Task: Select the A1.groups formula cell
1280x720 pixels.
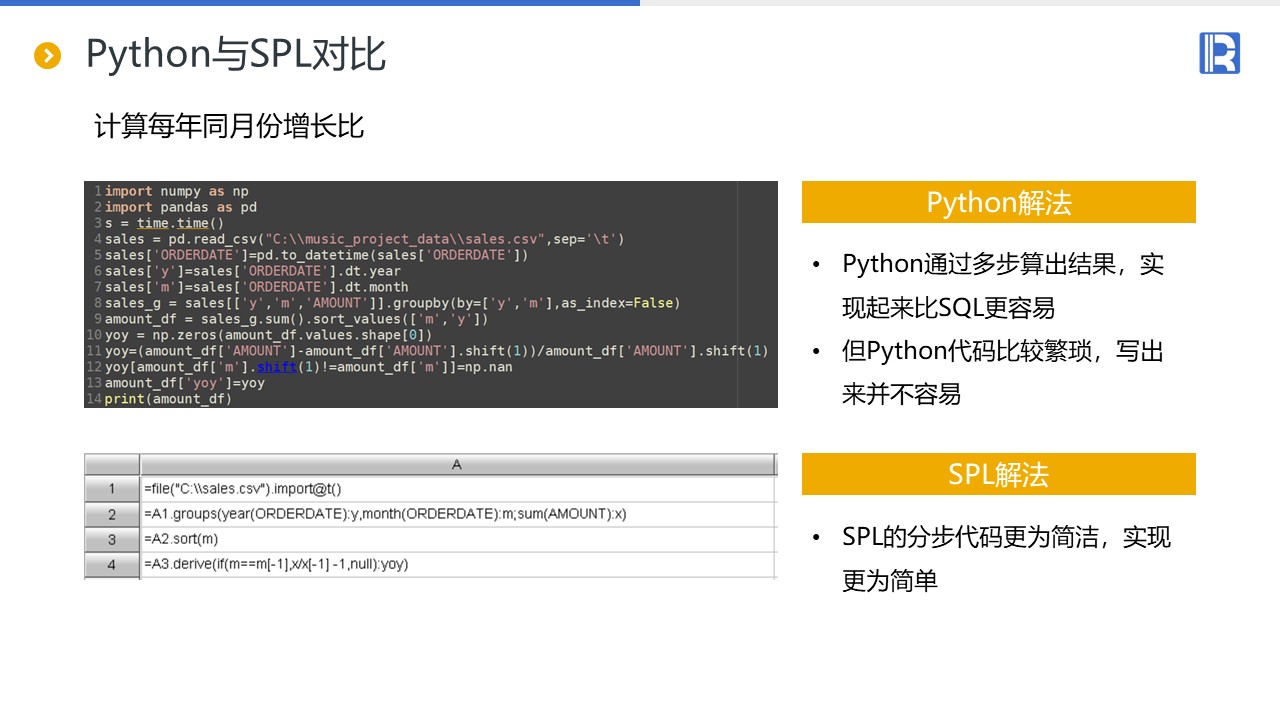Action: click(457, 514)
